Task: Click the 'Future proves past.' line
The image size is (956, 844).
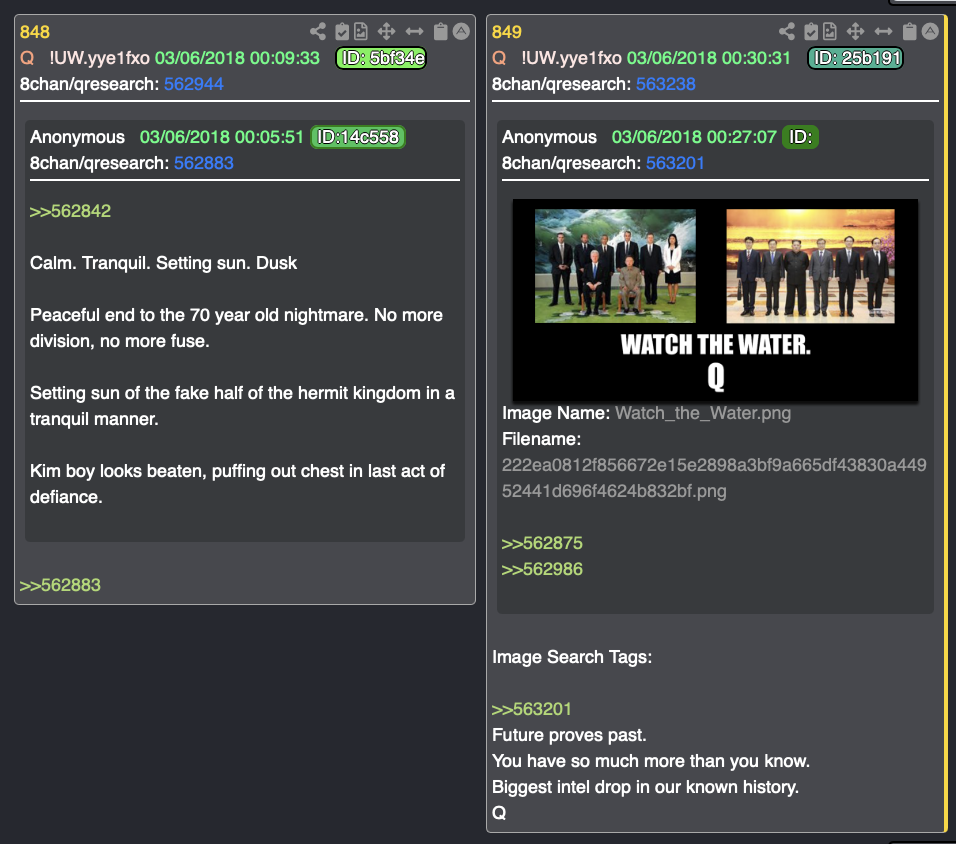Action: click(x=569, y=735)
